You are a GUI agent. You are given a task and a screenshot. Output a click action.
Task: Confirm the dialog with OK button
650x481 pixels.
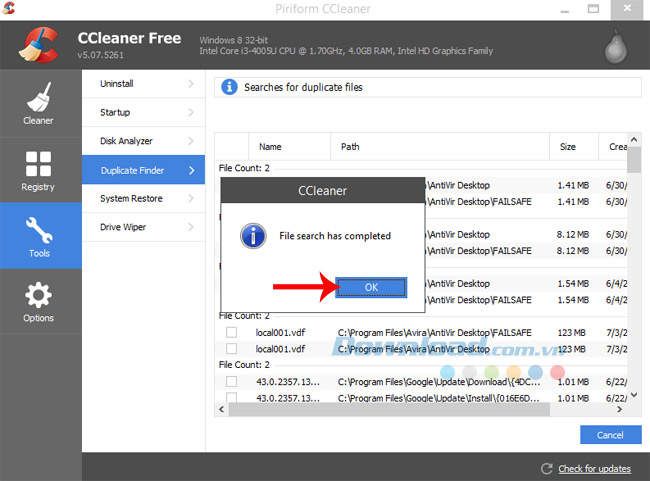371,287
